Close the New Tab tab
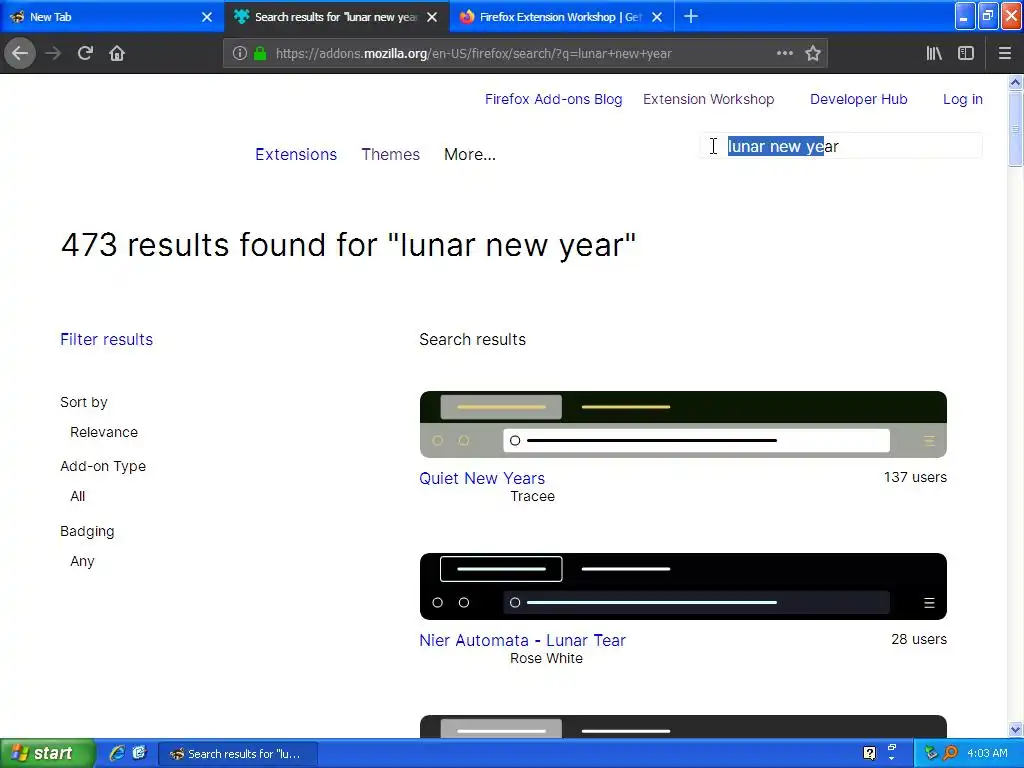This screenshot has width=1024, height=768. tap(206, 17)
